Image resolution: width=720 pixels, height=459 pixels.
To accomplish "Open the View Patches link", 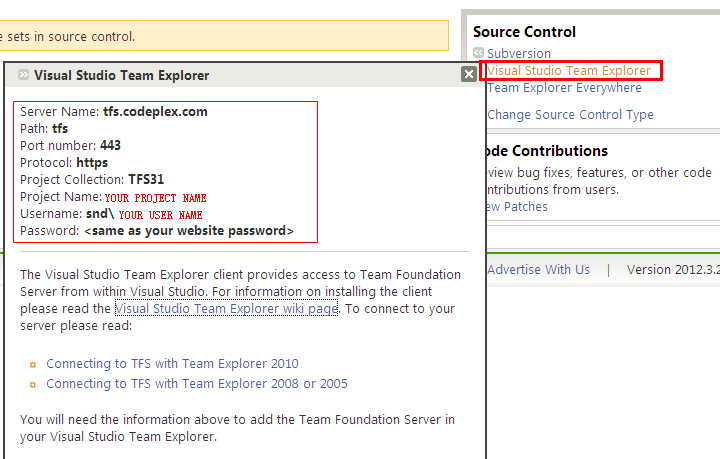I will (x=517, y=207).
